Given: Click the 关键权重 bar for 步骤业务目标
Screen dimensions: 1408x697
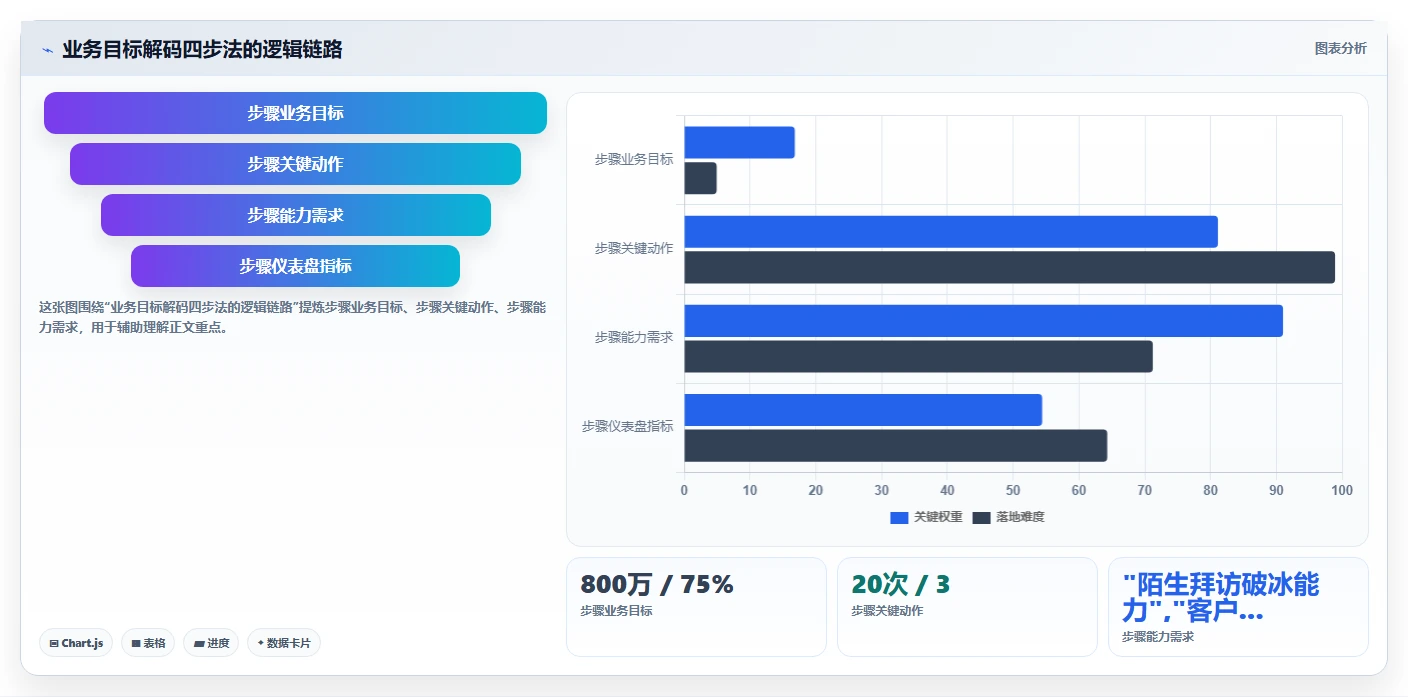Looking at the screenshot, I should (x=739, y=142).
